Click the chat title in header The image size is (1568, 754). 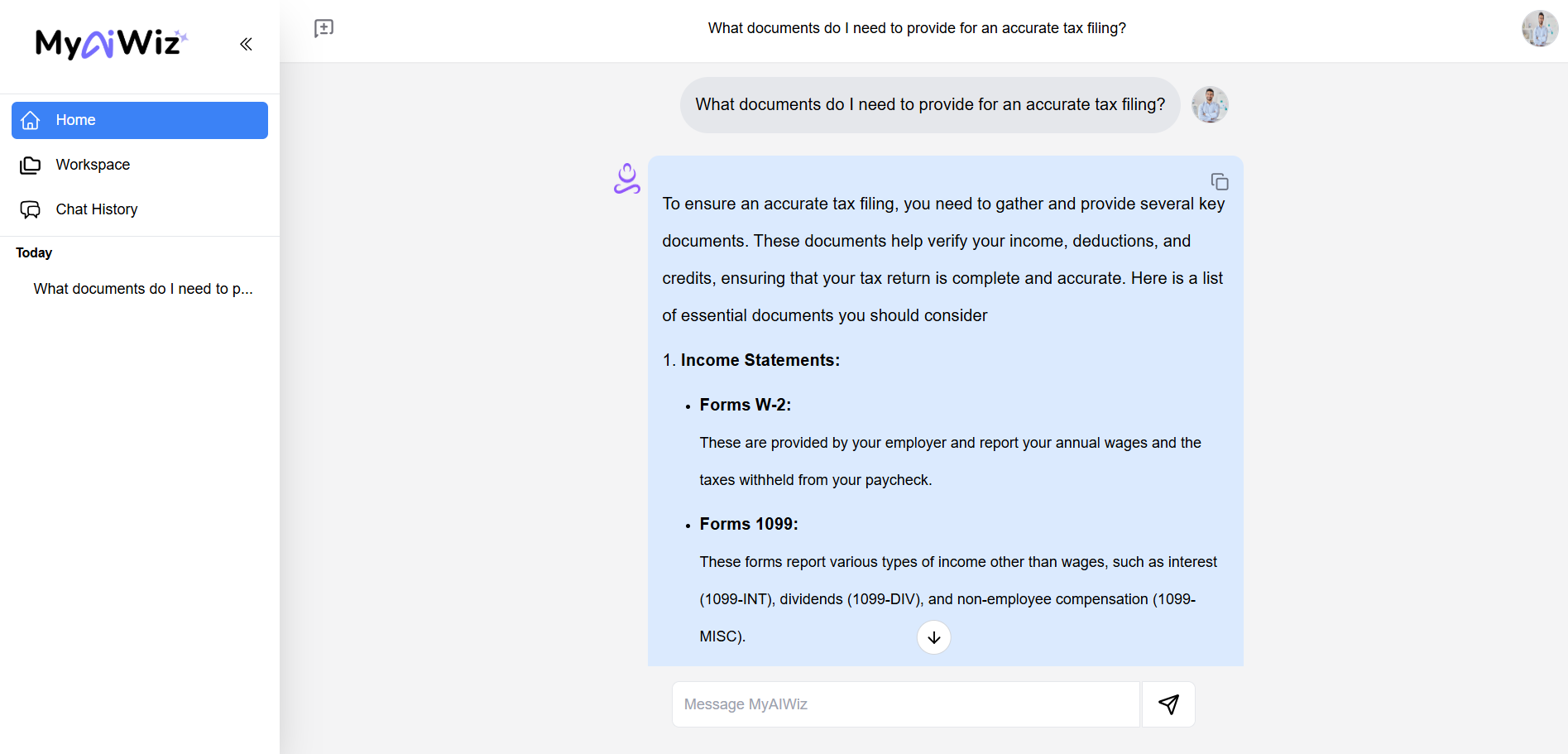point(916,28)
